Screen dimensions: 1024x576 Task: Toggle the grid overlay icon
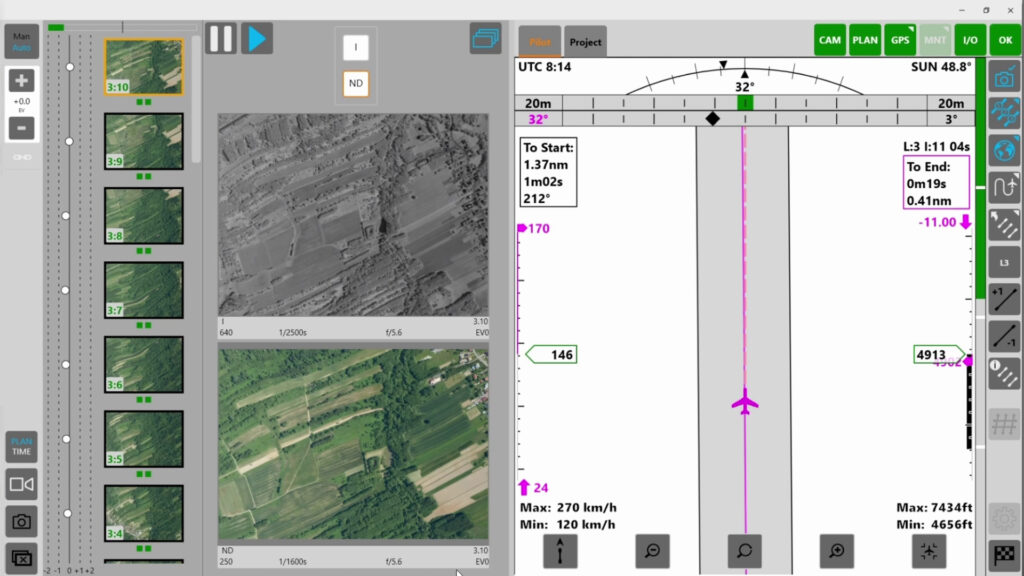(x=1005, y=424)
